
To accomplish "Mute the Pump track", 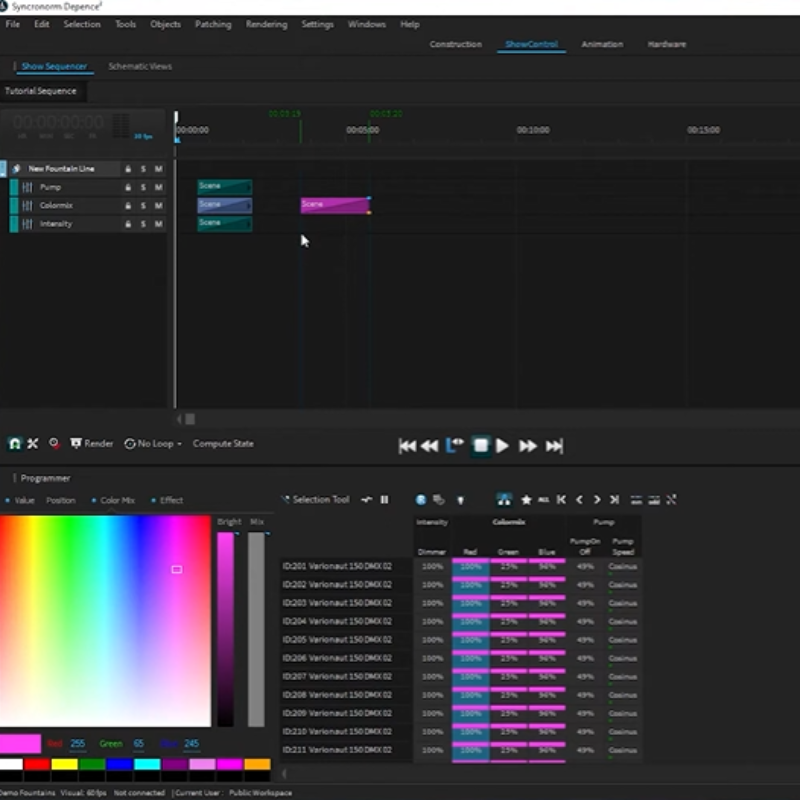I will tap(158, 187).
